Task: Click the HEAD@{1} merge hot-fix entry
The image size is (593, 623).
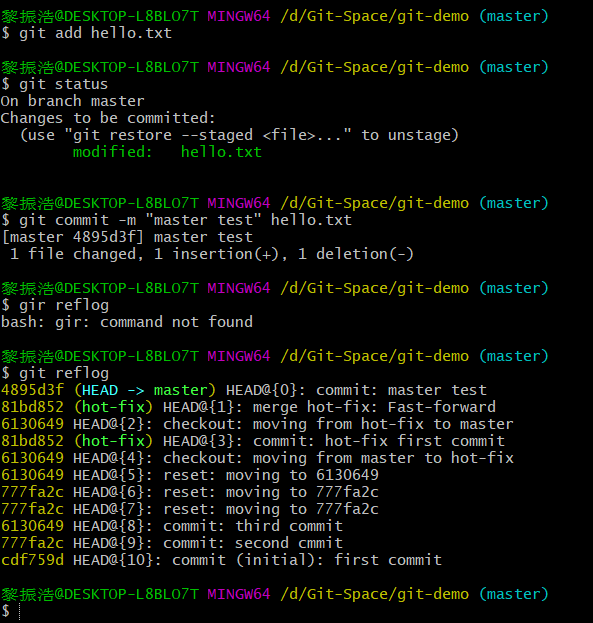Action: pyautogui.click(x=248, y=408)
